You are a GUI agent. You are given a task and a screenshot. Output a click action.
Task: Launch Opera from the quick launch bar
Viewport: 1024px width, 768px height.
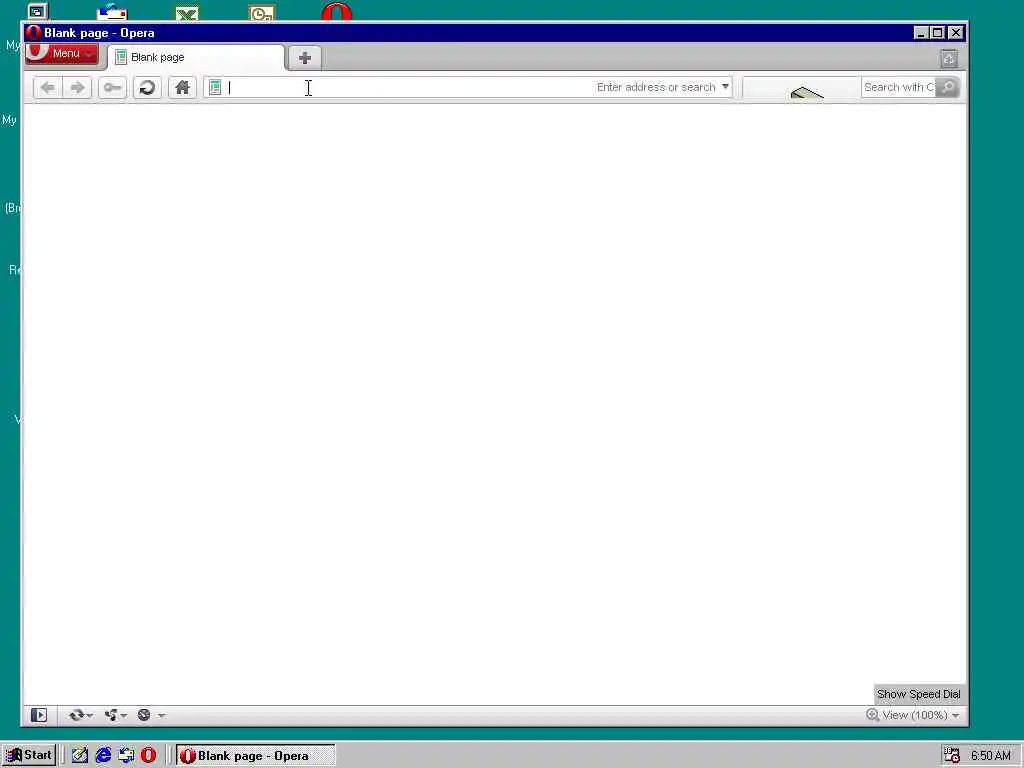click(x=149, y=756)
